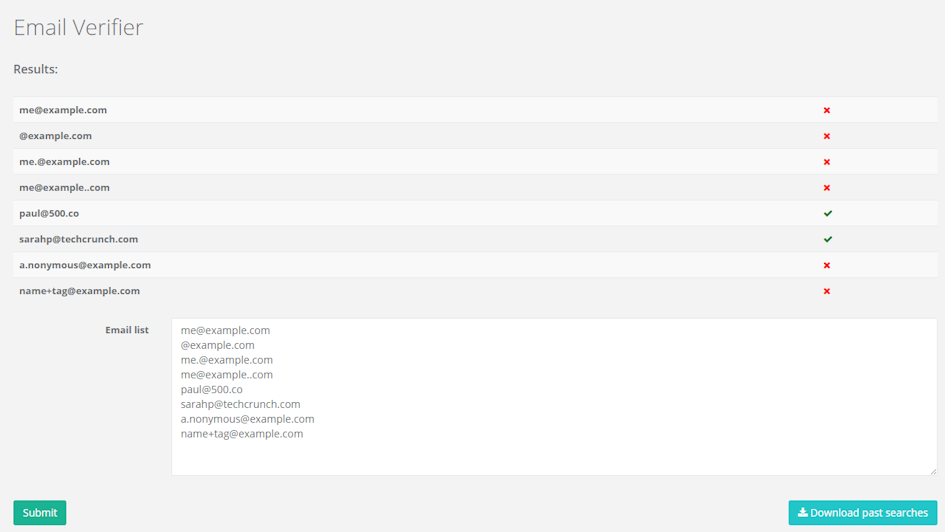Click the Results section heading
Viewport: 945px width, 532px height.
pyautogui.click(x=35, y=69)
